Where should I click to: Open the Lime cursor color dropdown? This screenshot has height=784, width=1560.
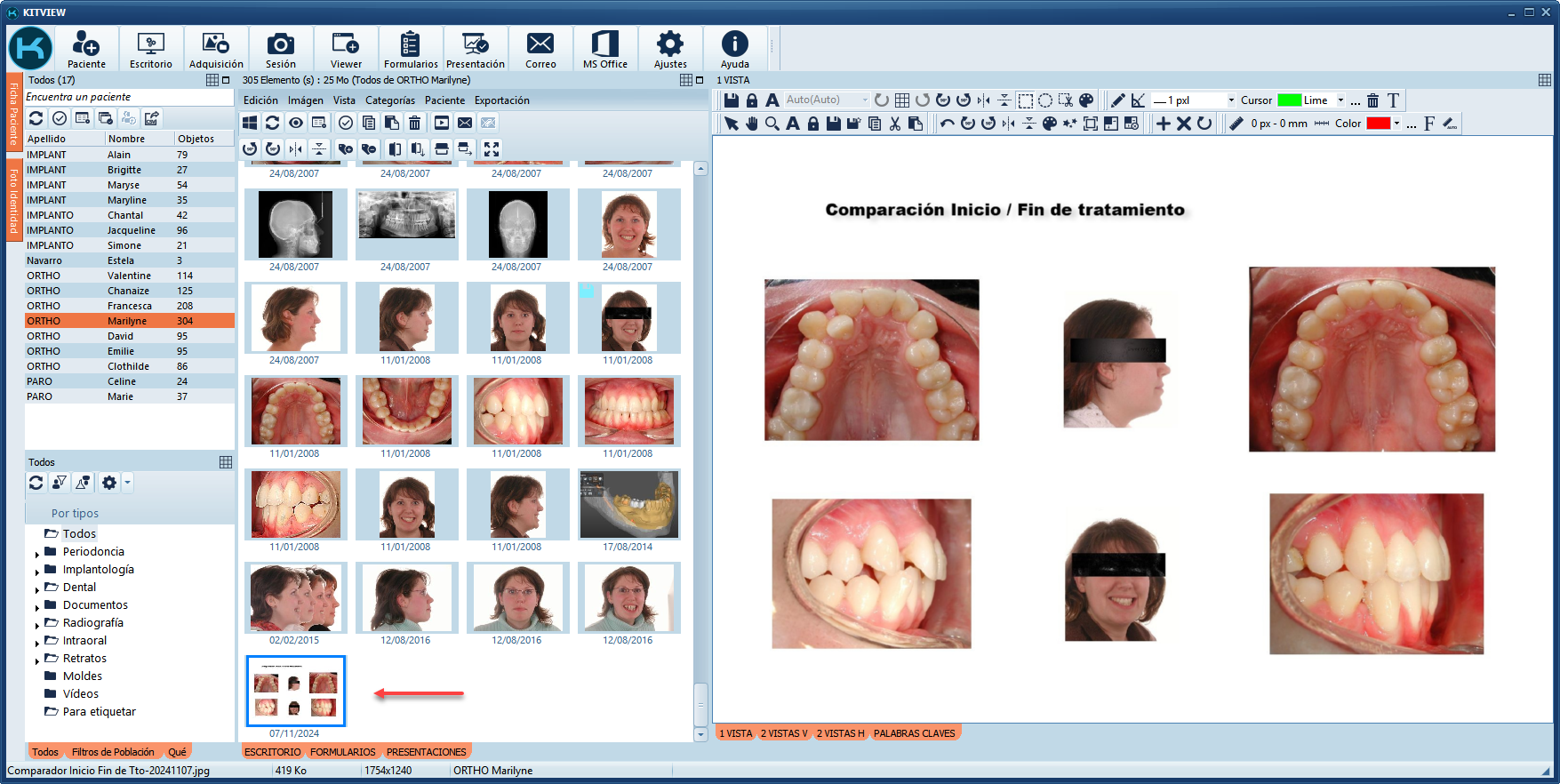[x=1340, y=100]
